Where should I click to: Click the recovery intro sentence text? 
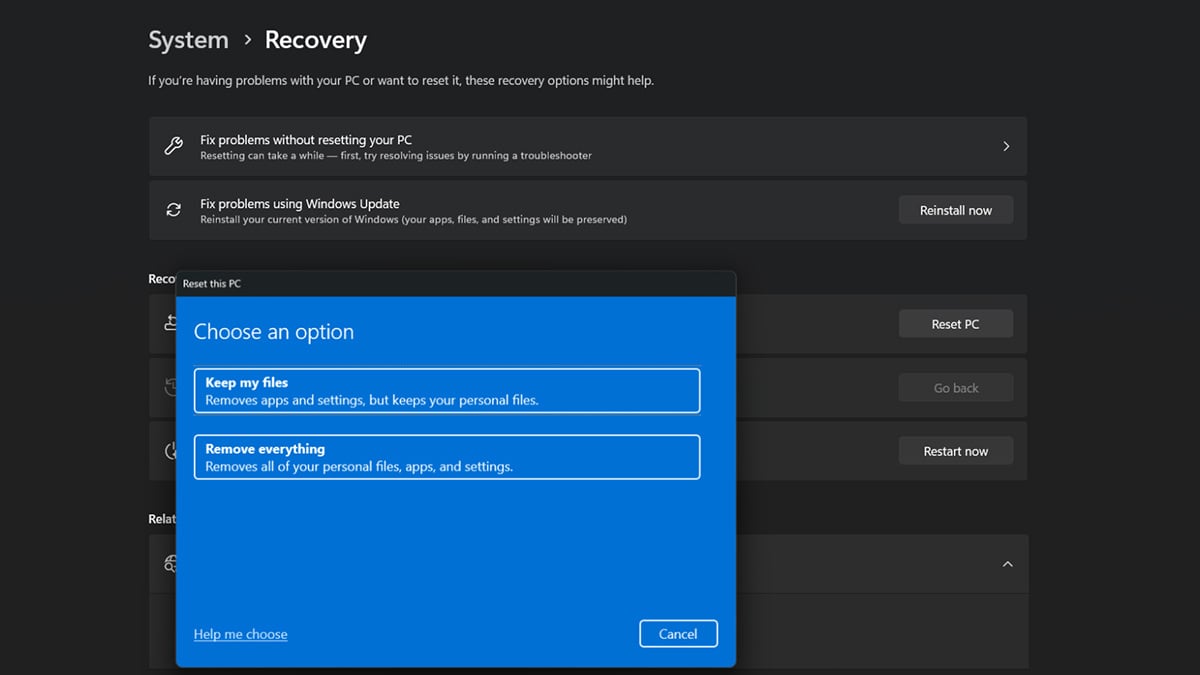401,80
